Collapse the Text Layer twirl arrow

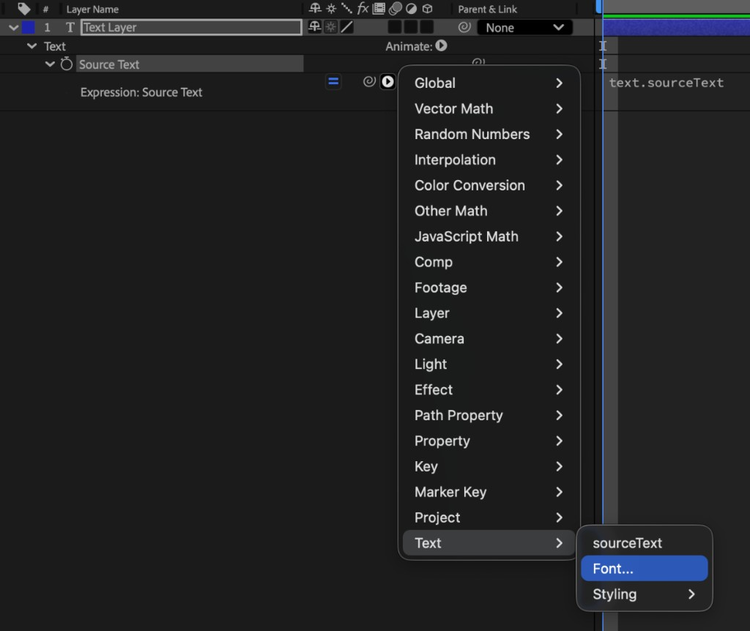(x=13, y=28)
